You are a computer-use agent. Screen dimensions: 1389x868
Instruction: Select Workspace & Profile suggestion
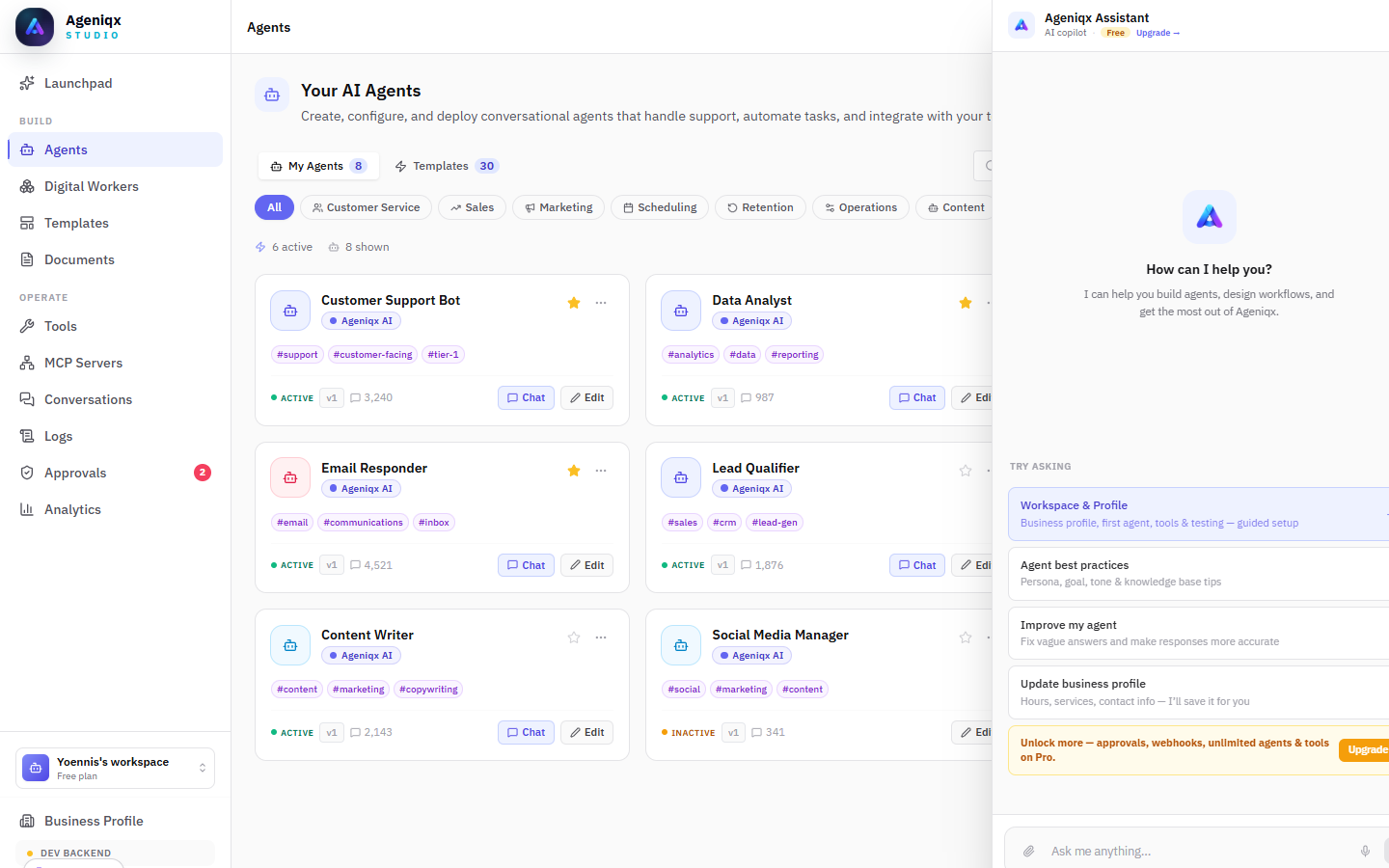tap(1198, 514)
